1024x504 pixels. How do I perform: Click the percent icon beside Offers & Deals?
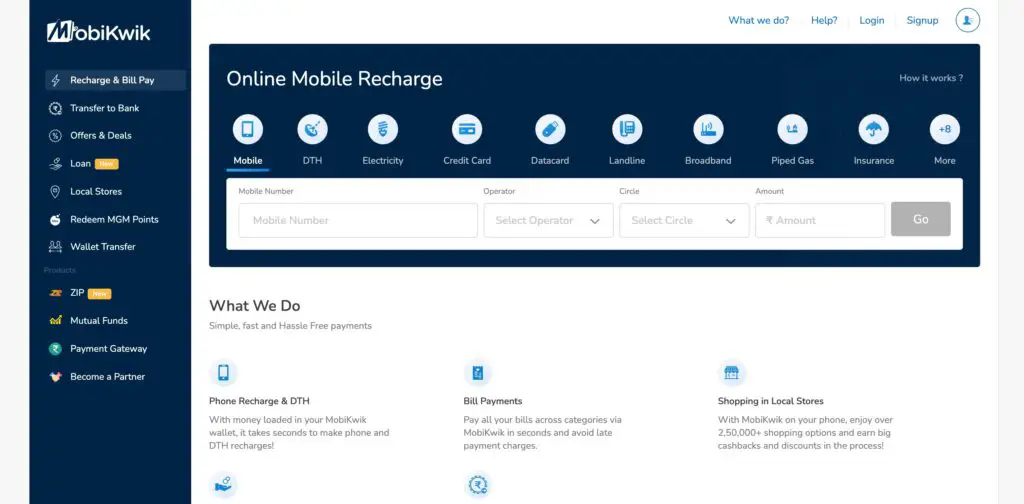click(56, 136)
